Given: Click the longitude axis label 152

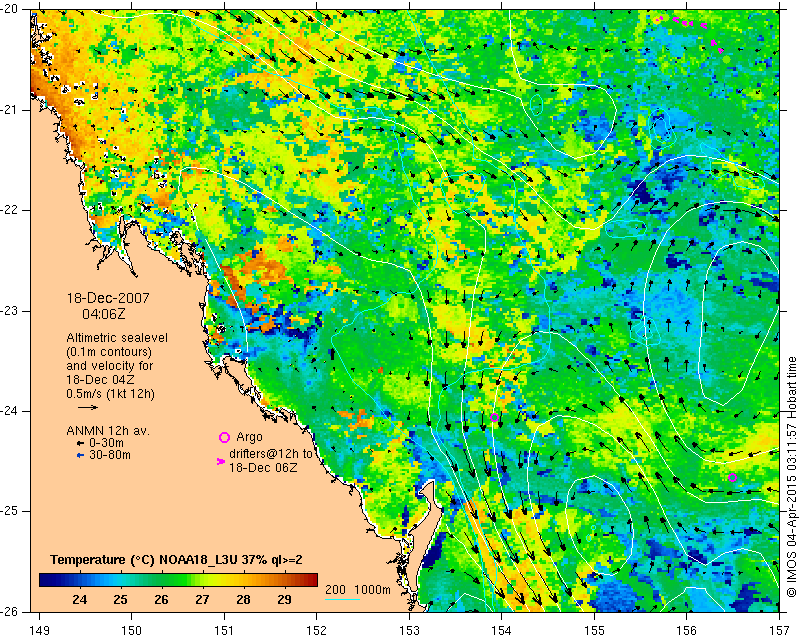Looking at the screenshot, I should click(317, 631).
